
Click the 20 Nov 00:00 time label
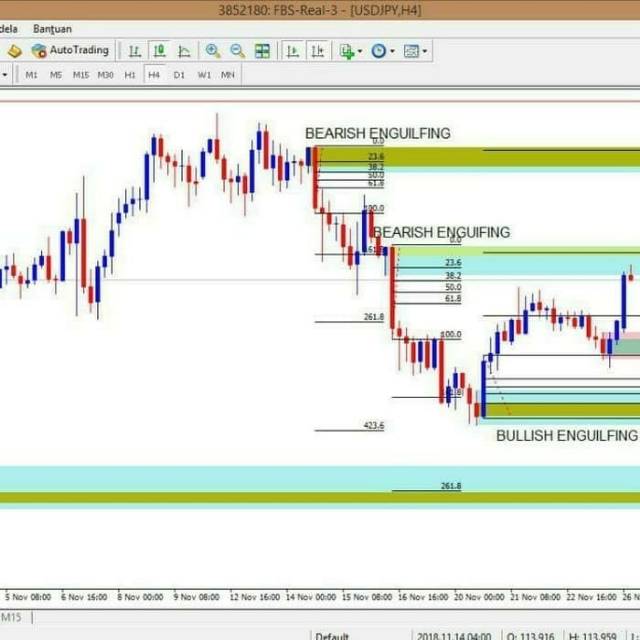pyautogui.click(x=479, y=597)
